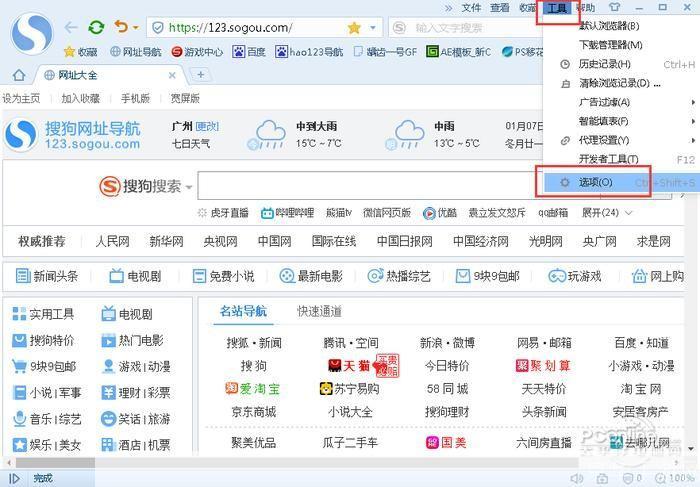Click 手机版 link

point(135,98)
